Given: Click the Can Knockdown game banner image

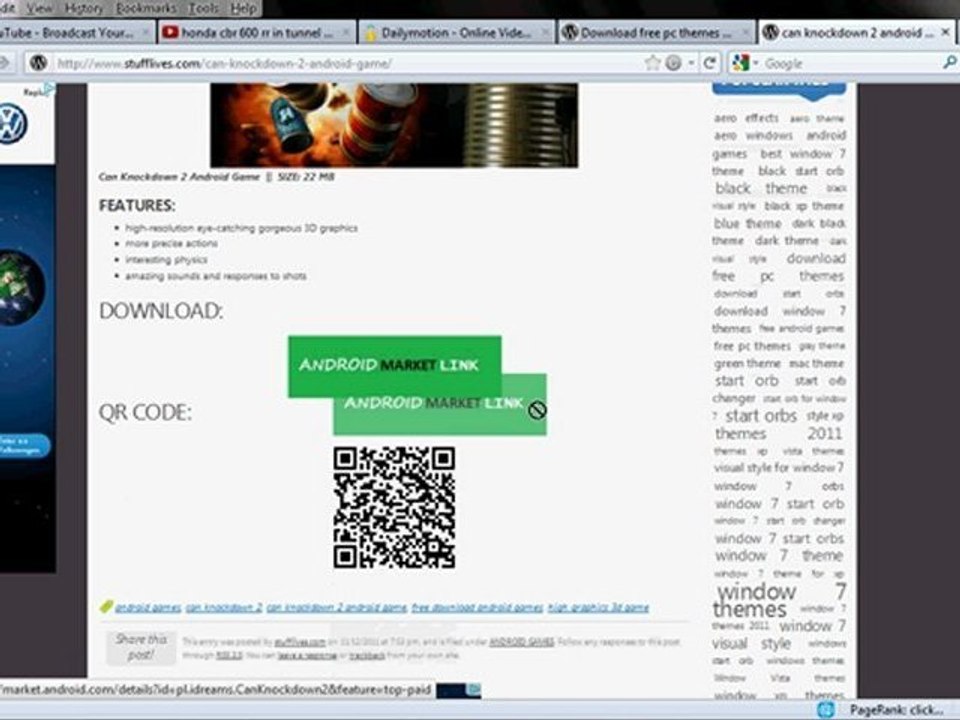Looking at the screenshot, I should pyautogui.click(x=394, y=125).
